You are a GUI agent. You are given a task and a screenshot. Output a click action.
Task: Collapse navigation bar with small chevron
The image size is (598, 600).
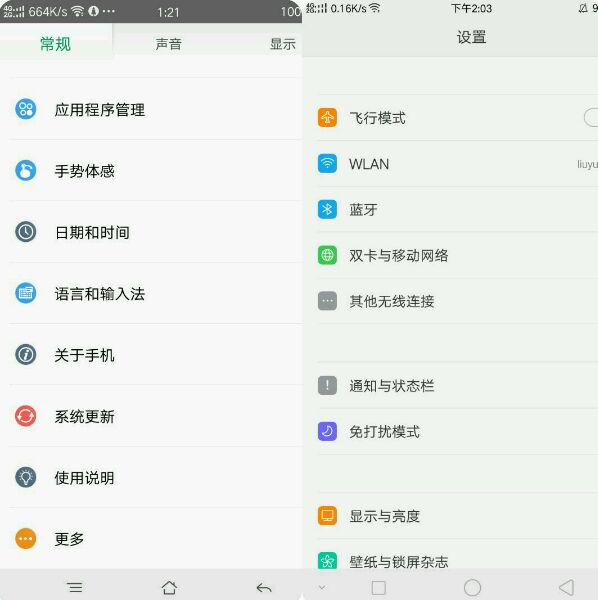tap(322, 587)
